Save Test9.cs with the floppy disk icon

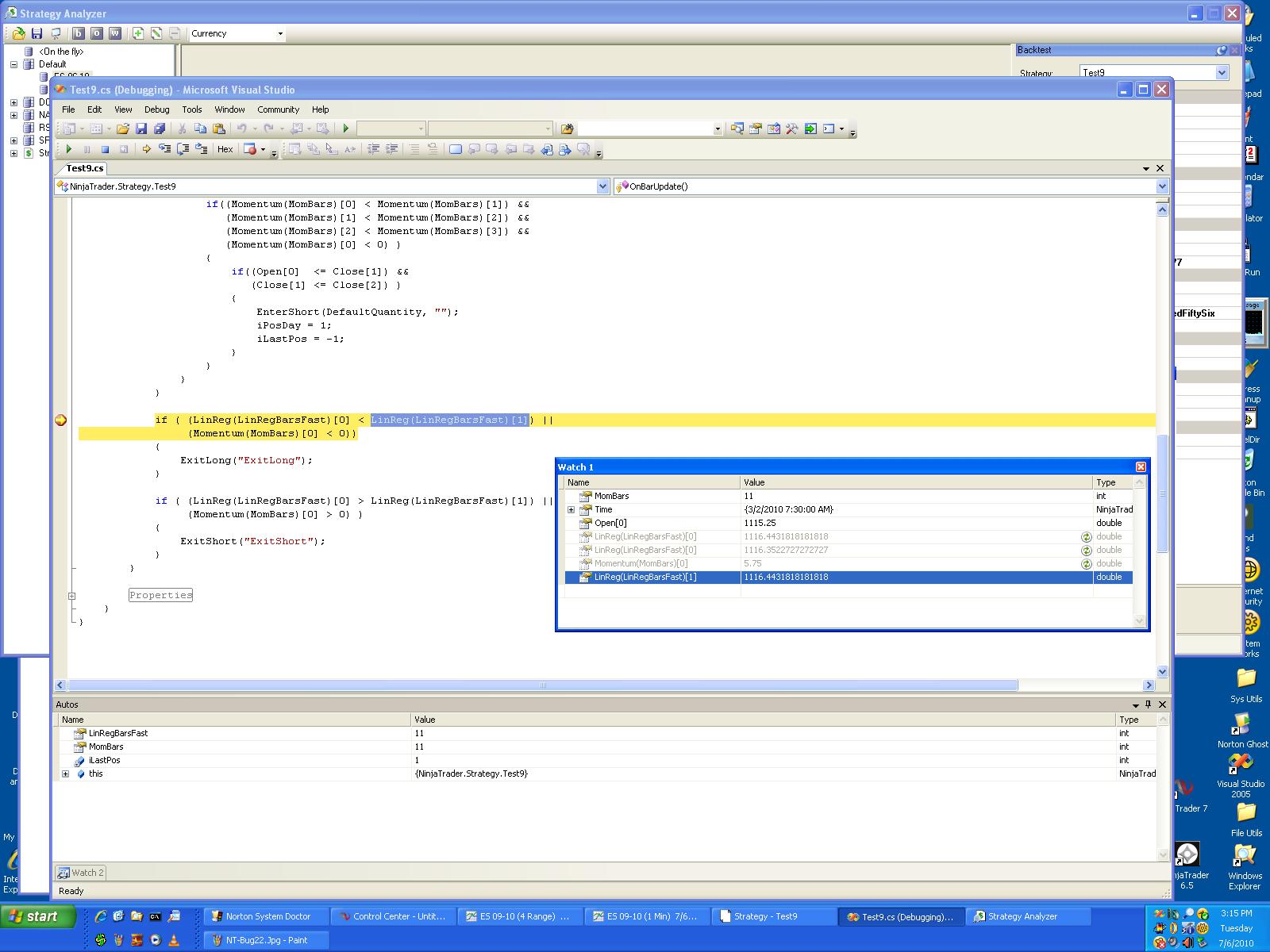click(x=141, y=129)
